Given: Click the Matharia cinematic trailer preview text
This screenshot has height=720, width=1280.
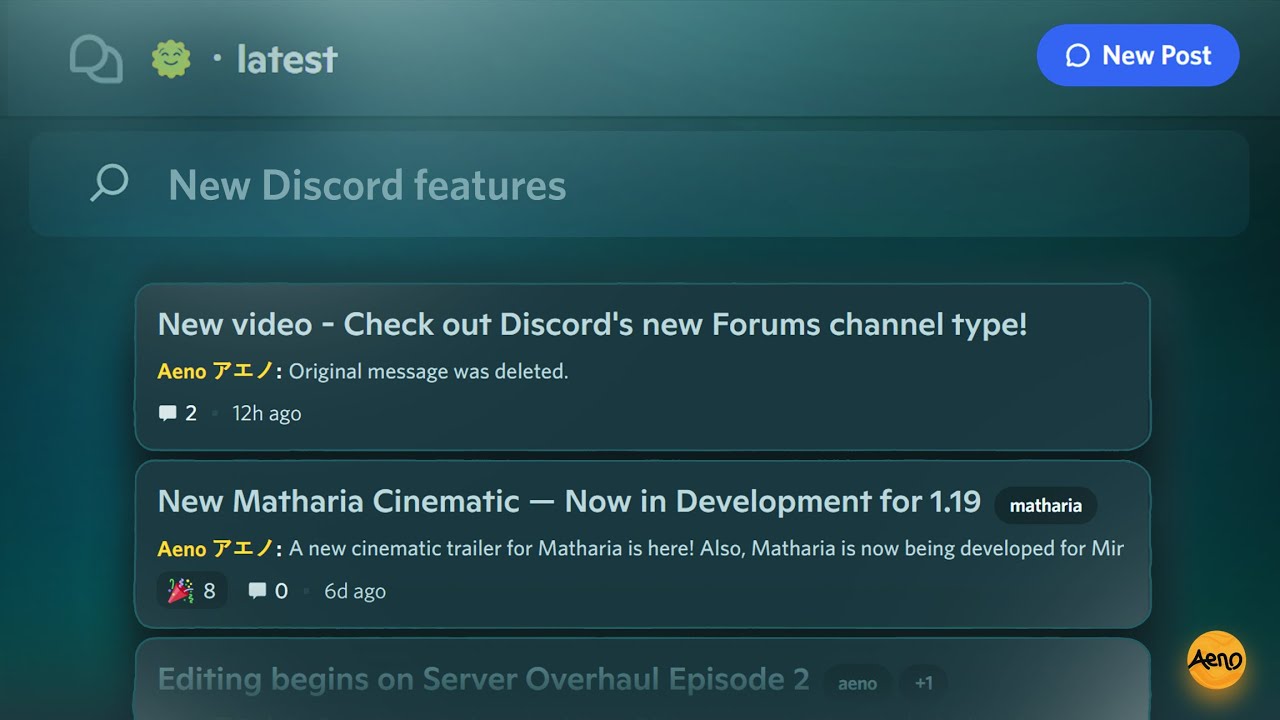Looking at the screenshot, I should [706, 548].
